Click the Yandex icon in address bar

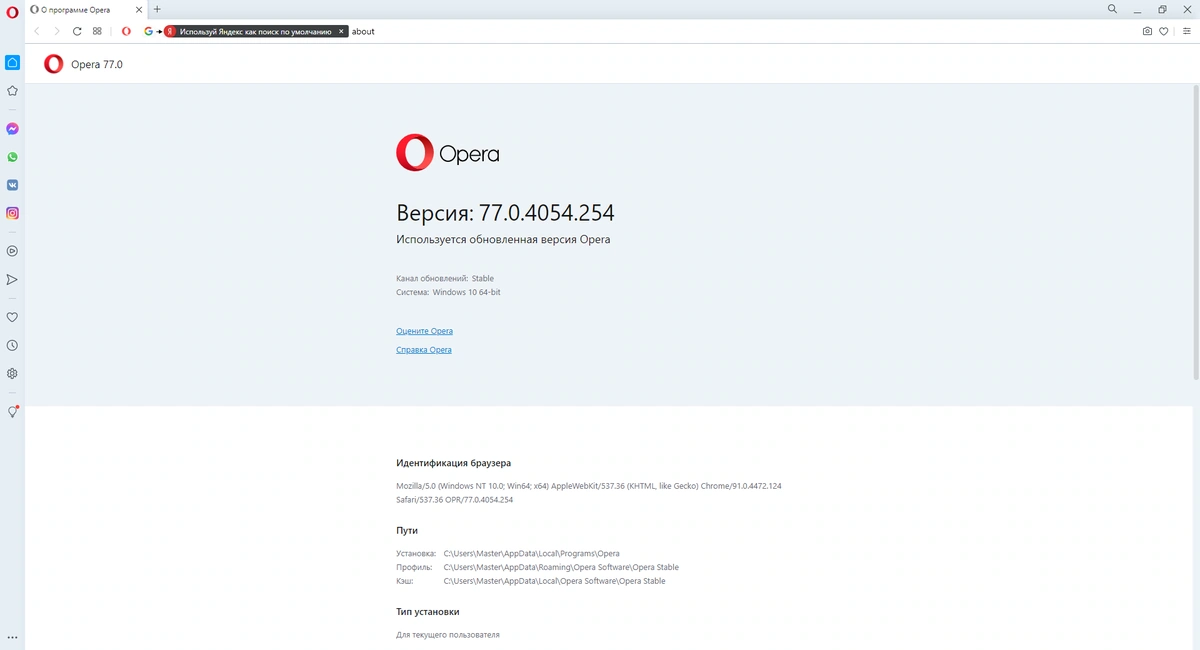point(170,31)
